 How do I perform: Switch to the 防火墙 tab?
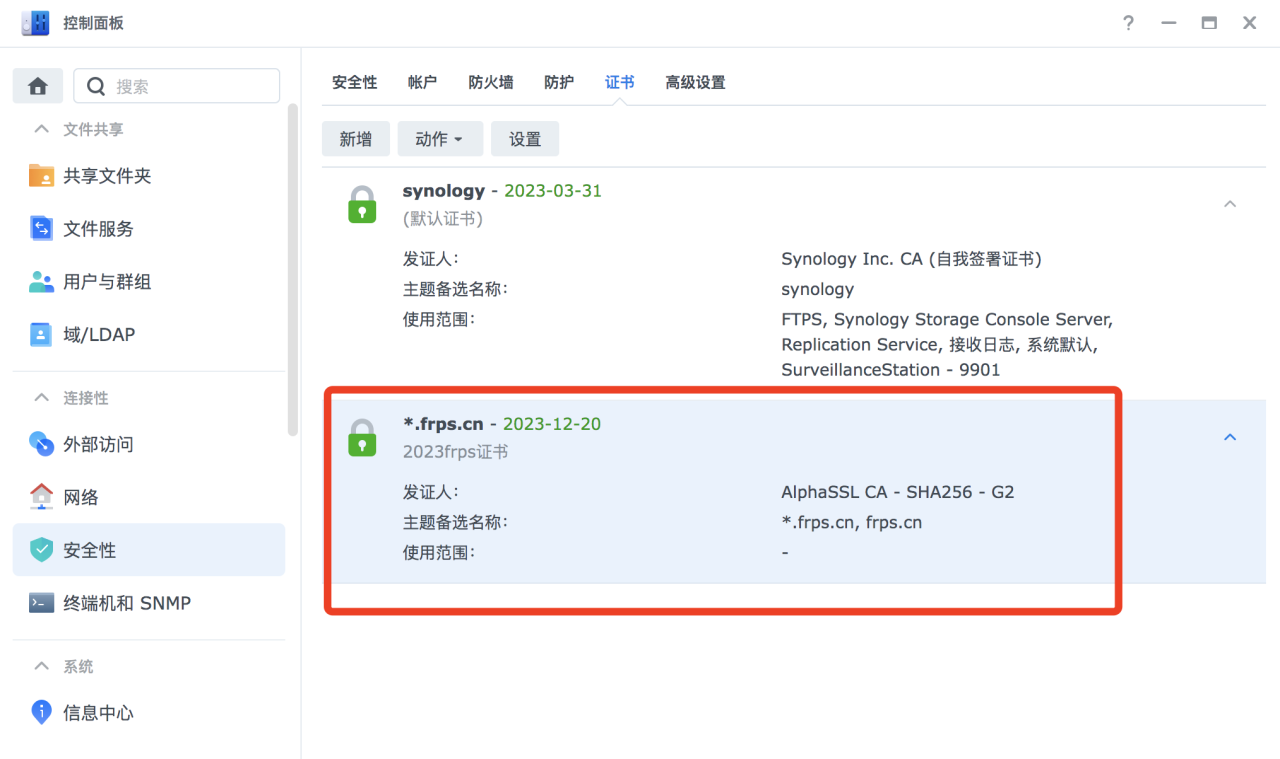click(x=491, y=82)
